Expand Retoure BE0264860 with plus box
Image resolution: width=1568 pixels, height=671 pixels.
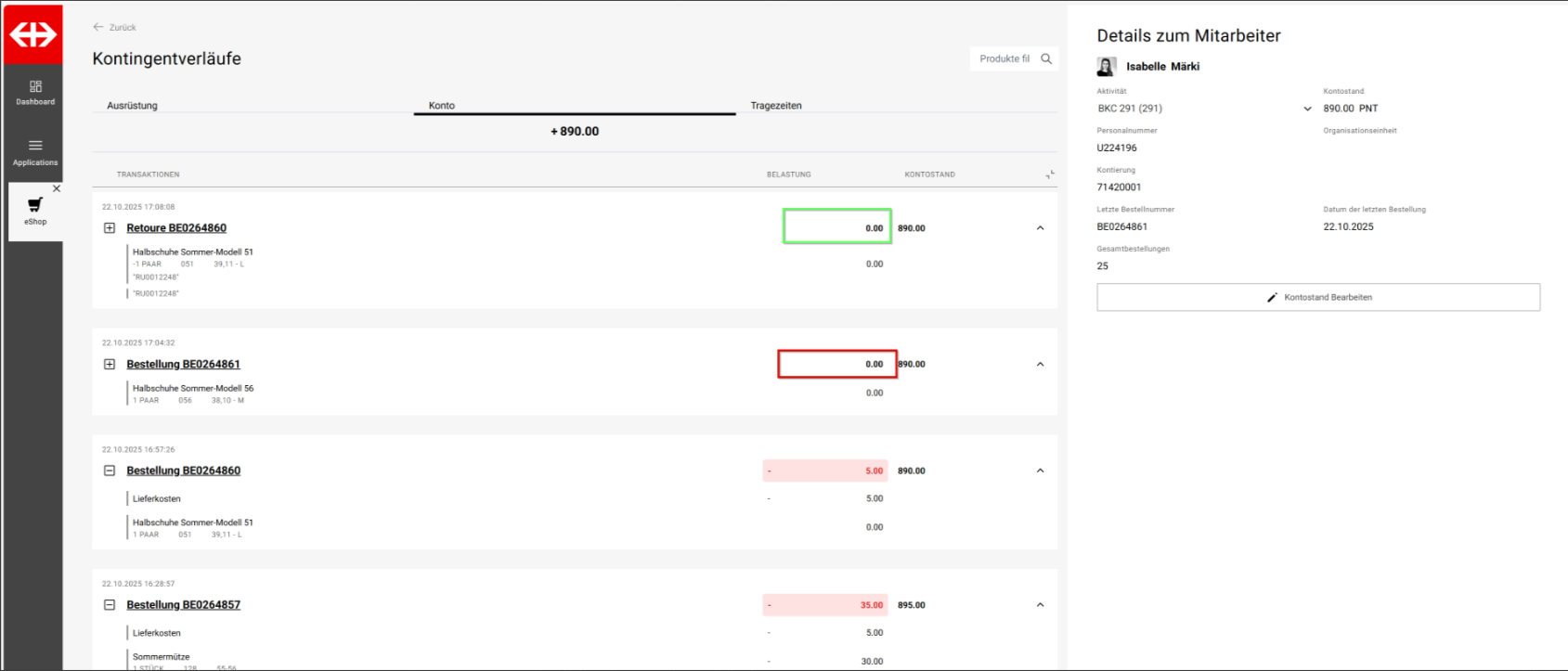110,228
